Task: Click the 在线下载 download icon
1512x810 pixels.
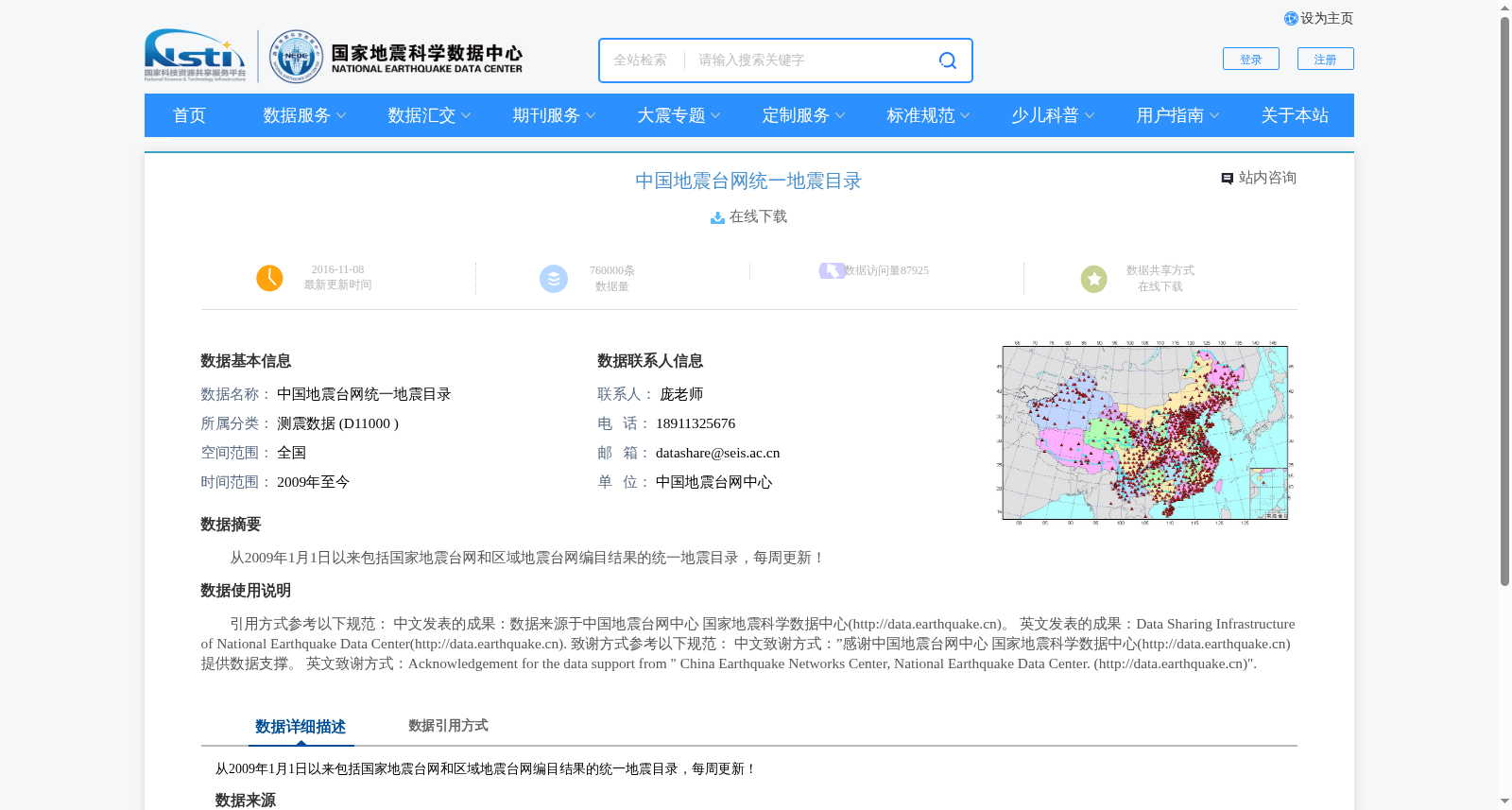Action: click(x=717, y=217)
